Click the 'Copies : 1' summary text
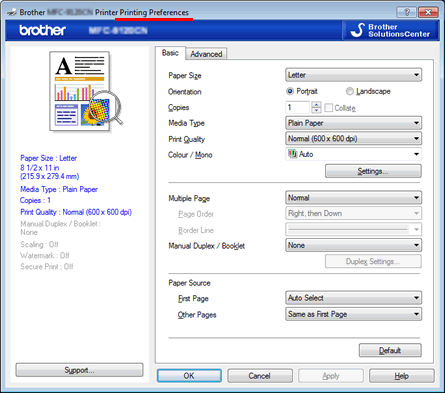 click(x=35, y=200)
